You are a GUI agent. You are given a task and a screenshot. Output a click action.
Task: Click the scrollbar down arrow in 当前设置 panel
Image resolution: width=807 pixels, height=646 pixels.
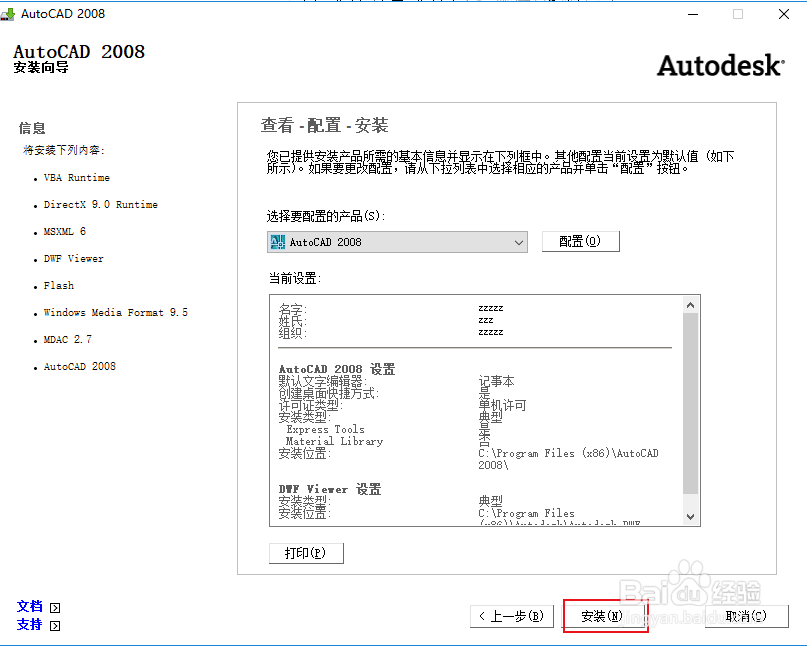click(x=690, y=518)
